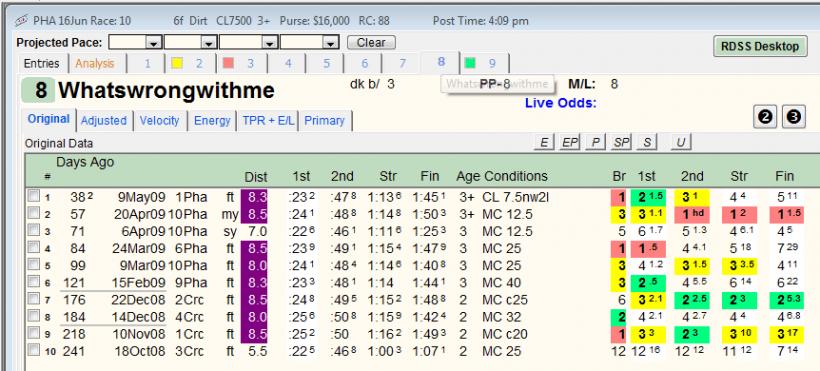The width and height of the screenshot is (820, 371).
Task: Toggle checkbox for row 10 (18Oct08)
Action: pos(33,350)
